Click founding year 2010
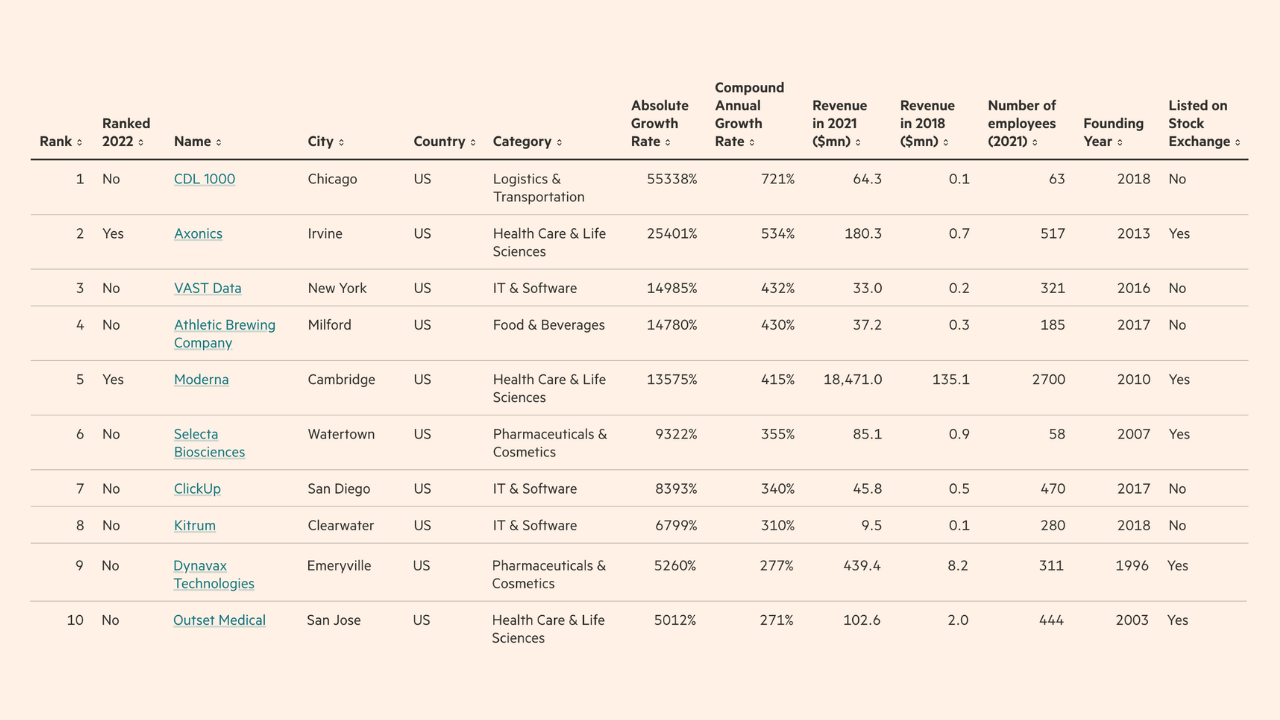The height and width of the screenshot is (720, 1280). click(x=1134, y=380)
